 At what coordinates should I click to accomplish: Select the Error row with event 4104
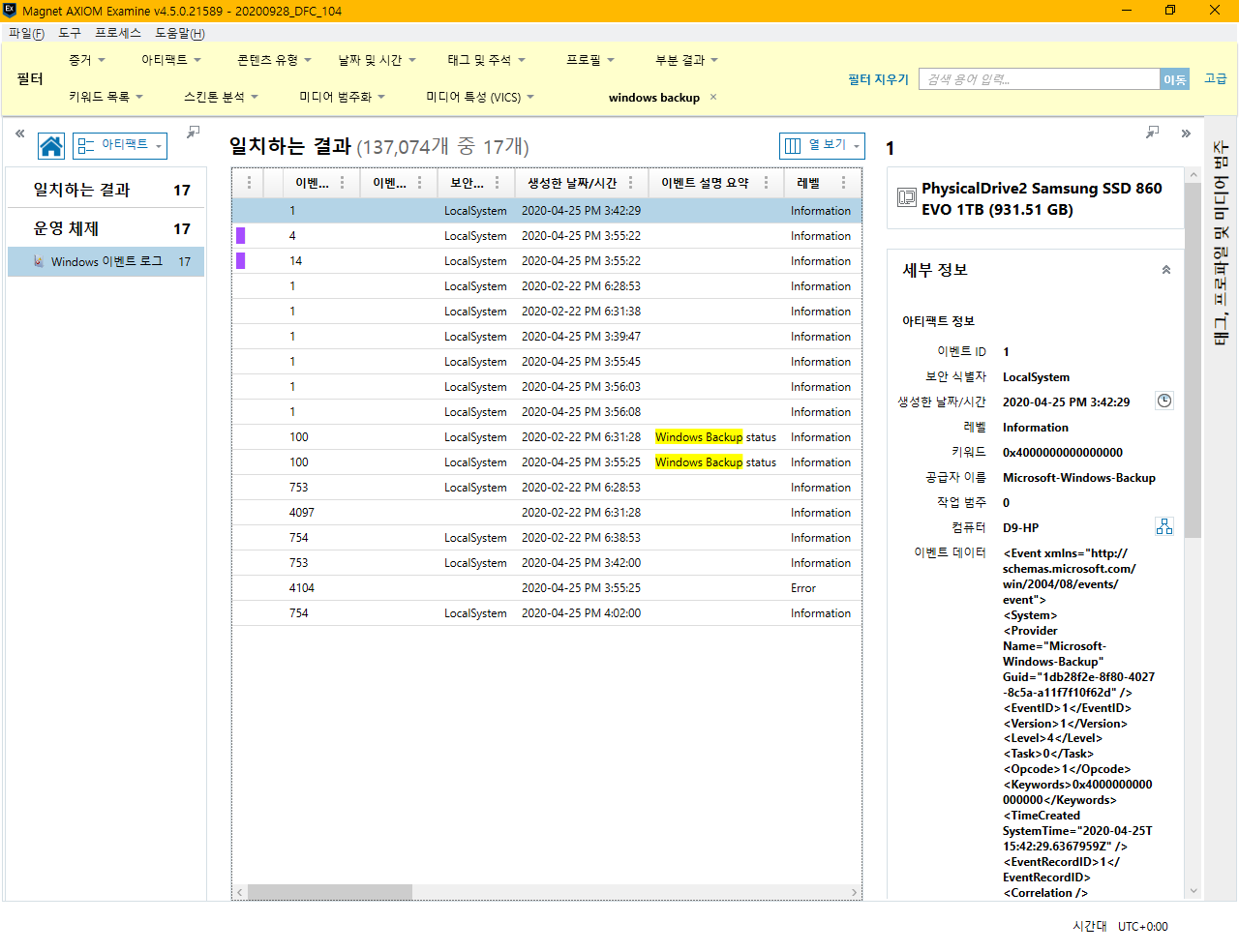click(x=547, y=587)
